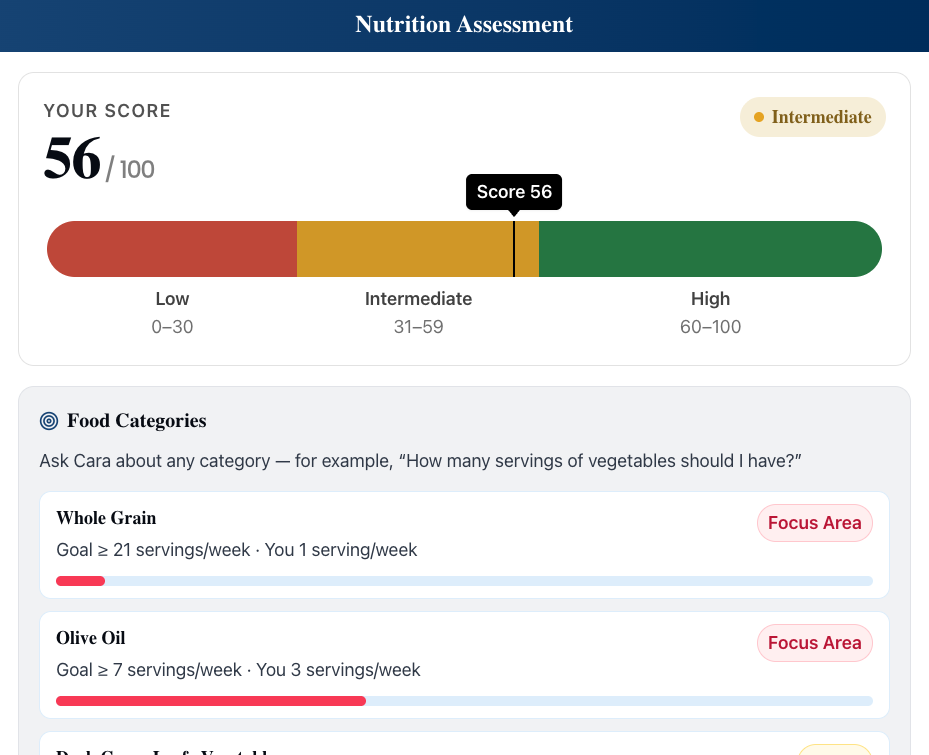This screenshot has height=755, width=929.
Task: Click the '60–100' range text
Action: [710, 327]
